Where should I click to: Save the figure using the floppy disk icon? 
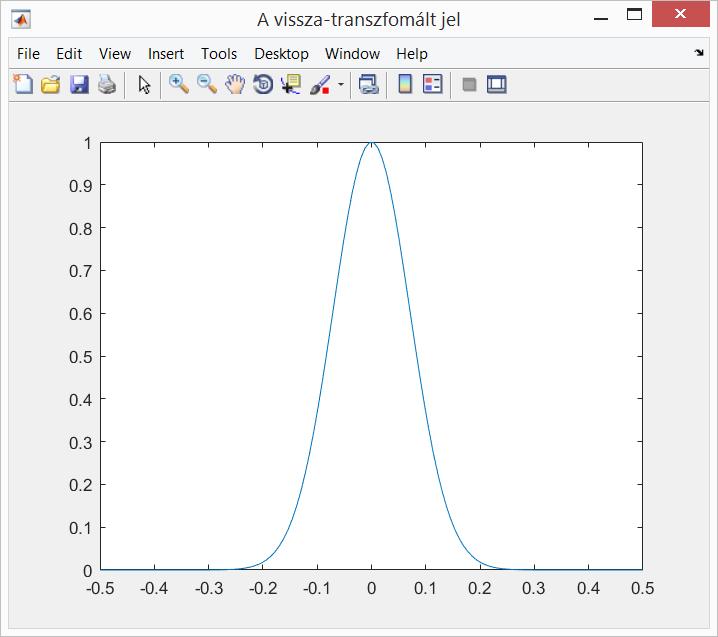coord(79,85)
